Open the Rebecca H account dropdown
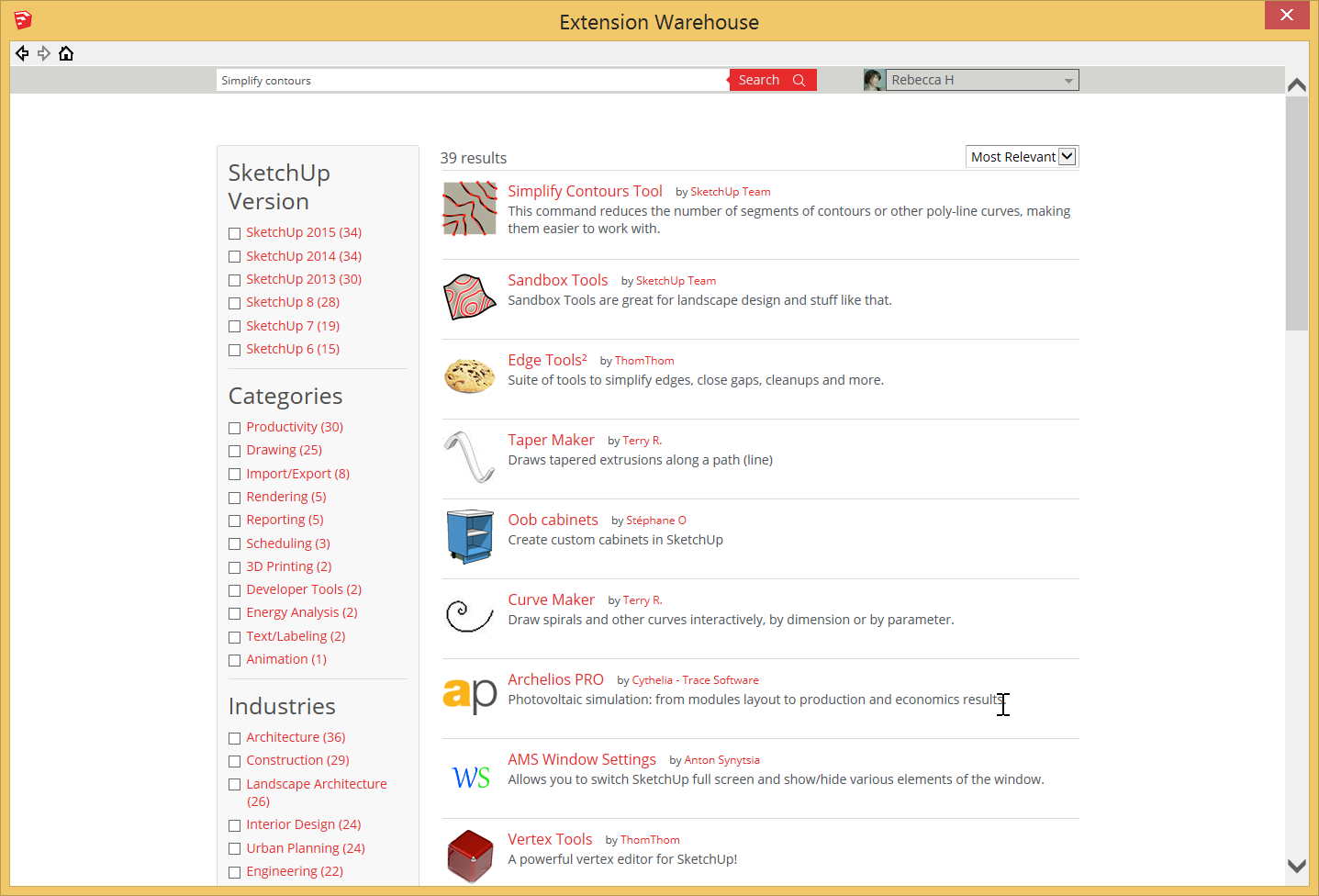1319x896 pixels. pos(982,80)
